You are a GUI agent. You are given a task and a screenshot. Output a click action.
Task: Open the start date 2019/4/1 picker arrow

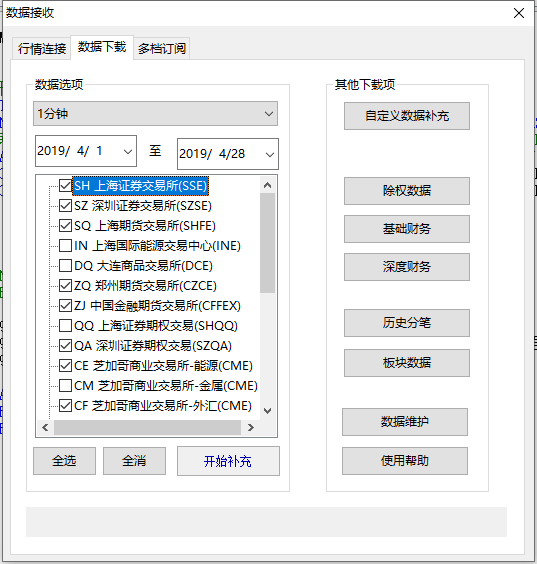(127, 151)
